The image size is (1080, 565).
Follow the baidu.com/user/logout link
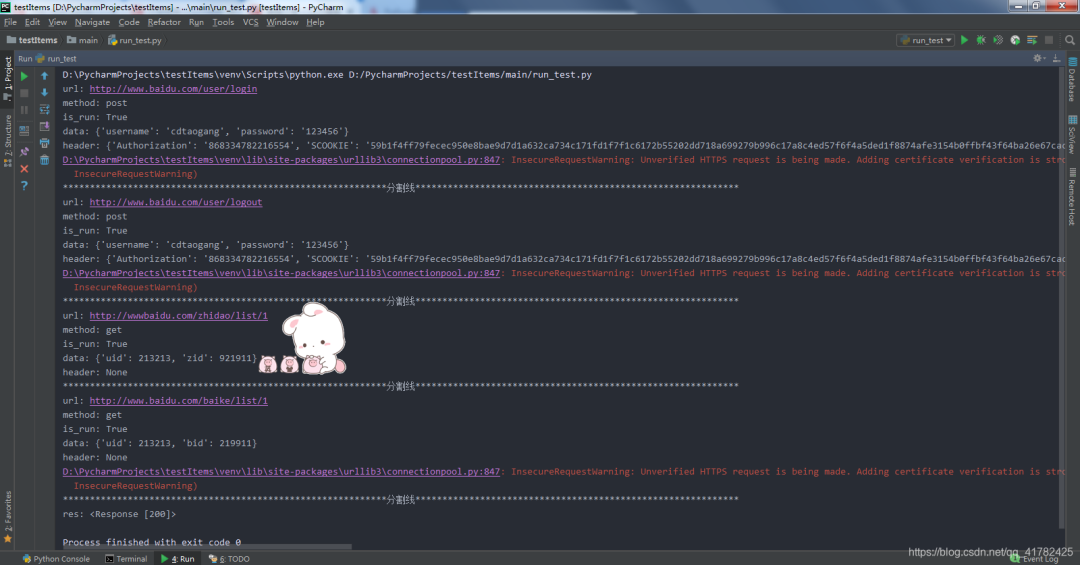[x=176, y=202]
